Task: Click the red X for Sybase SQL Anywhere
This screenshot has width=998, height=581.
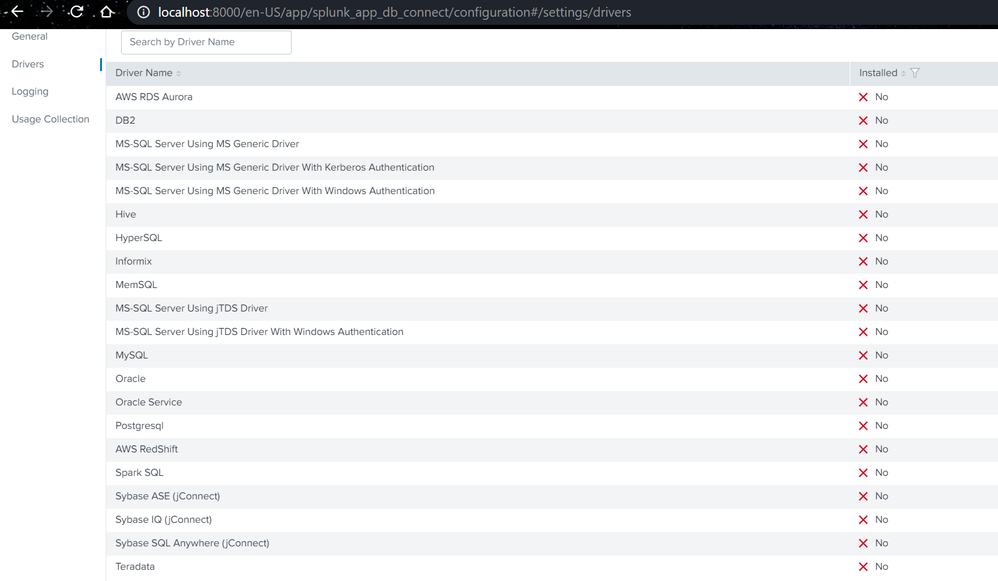Action: [863, 543]
